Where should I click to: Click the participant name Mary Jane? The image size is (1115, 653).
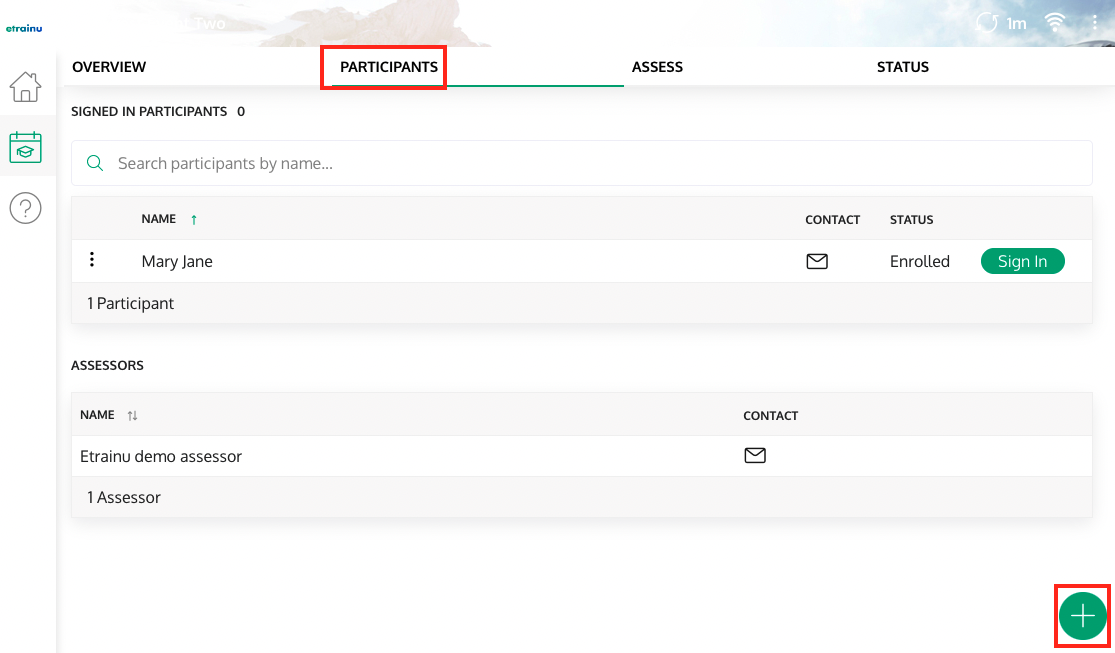(x=177, y=262)
